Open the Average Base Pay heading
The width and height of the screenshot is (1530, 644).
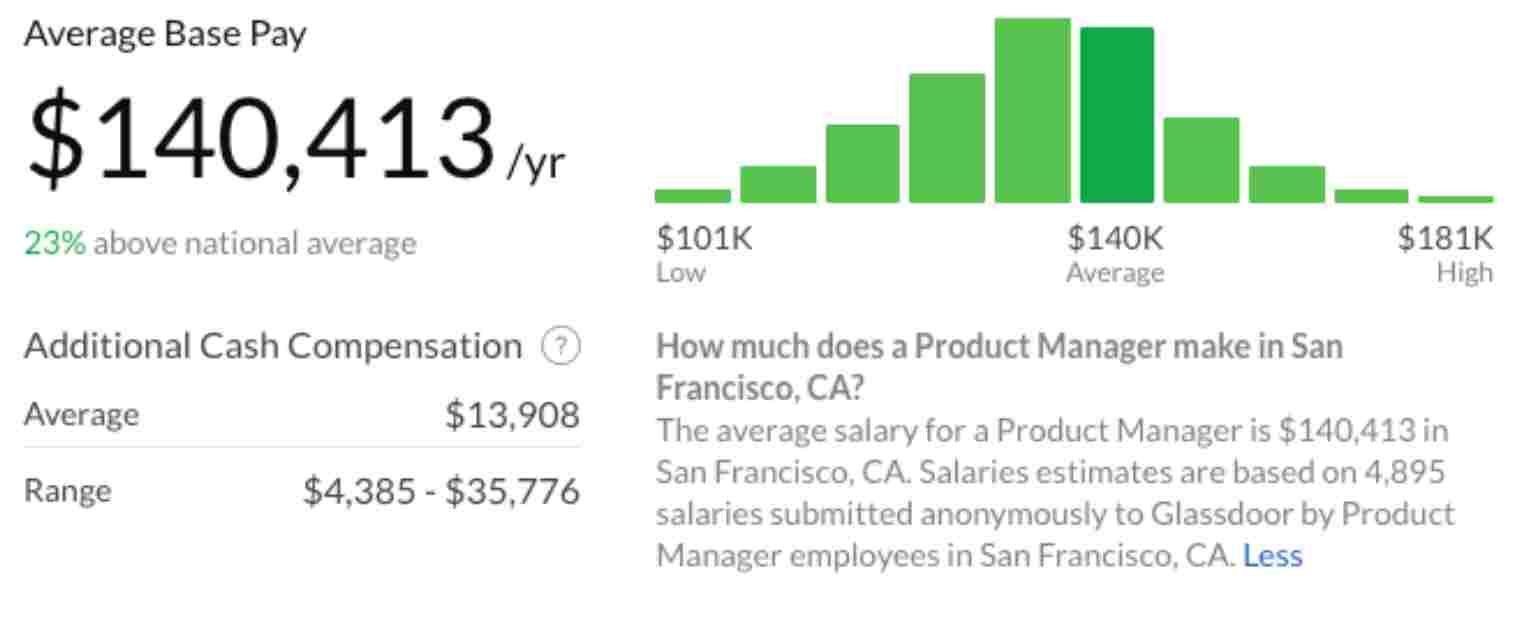(165, 31)
